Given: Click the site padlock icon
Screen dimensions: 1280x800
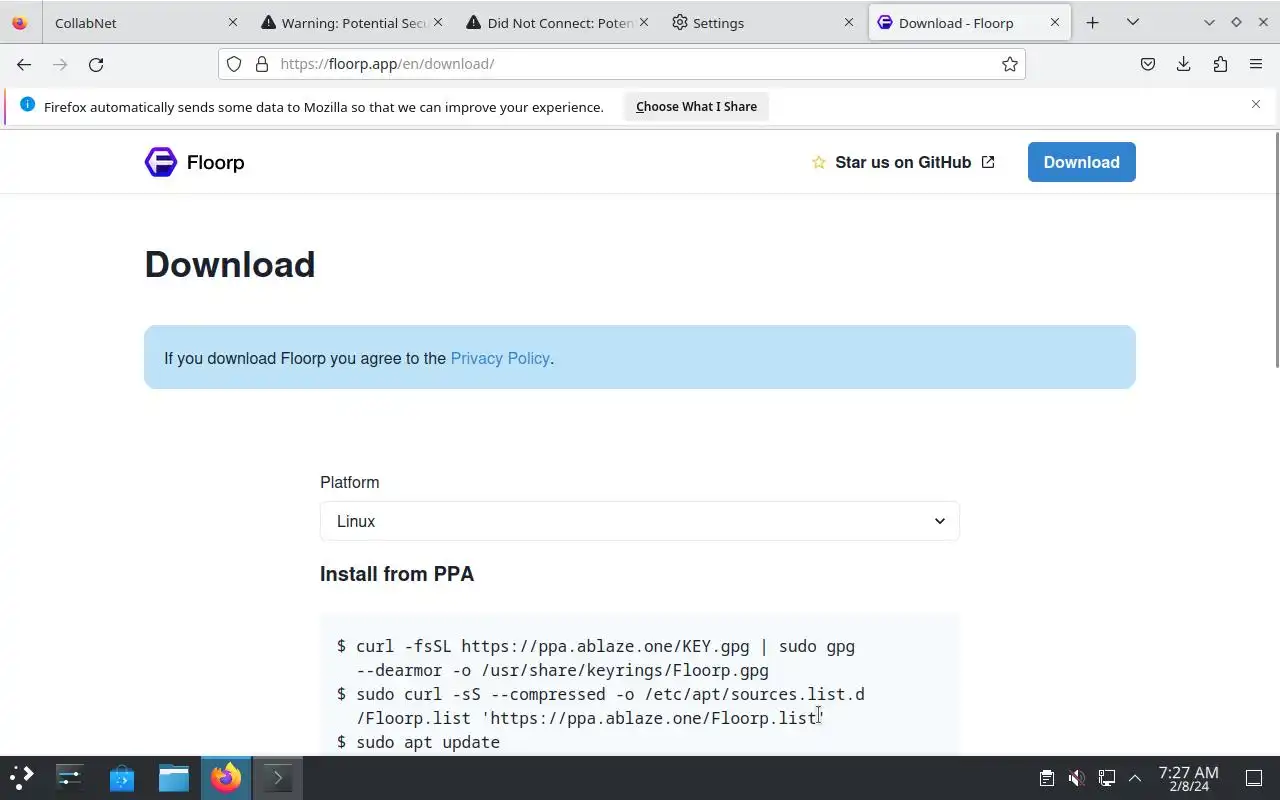Looking at the screenshot, I should point(262,64).
